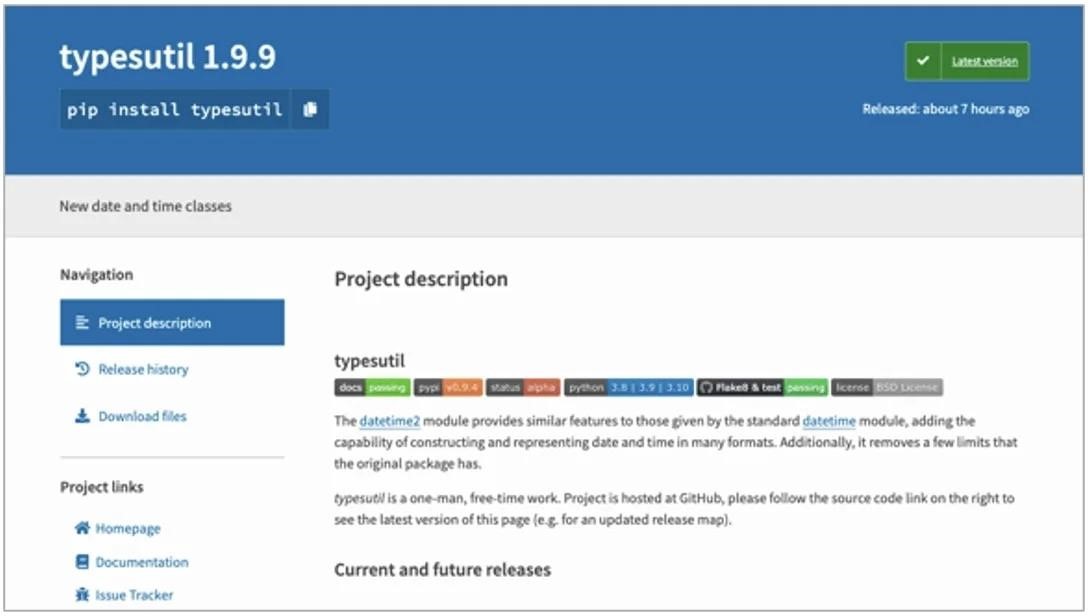This screenshot has height=616, width=1092.
Task: Open the Project description tab
Action: [154, 323]
